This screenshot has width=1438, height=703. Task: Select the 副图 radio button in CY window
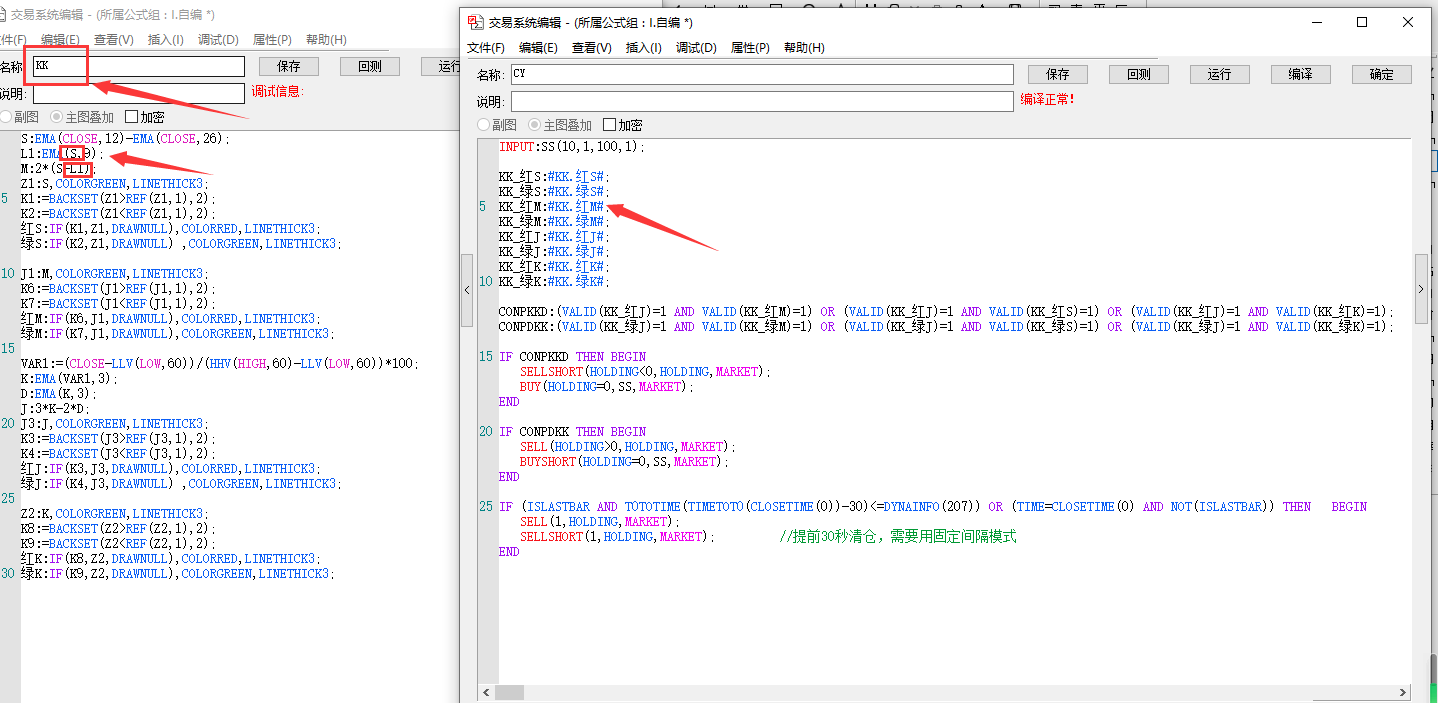click(484, 125)
